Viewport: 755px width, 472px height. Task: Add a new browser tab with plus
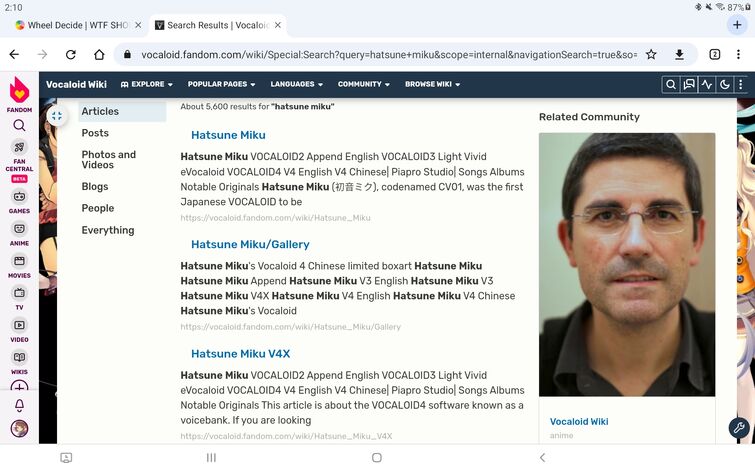(737, 24)
